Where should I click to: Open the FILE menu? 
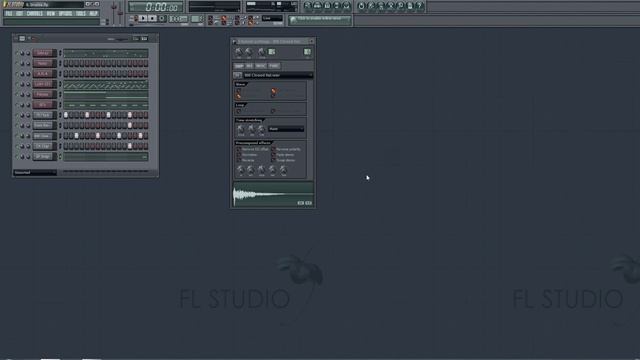9,13
